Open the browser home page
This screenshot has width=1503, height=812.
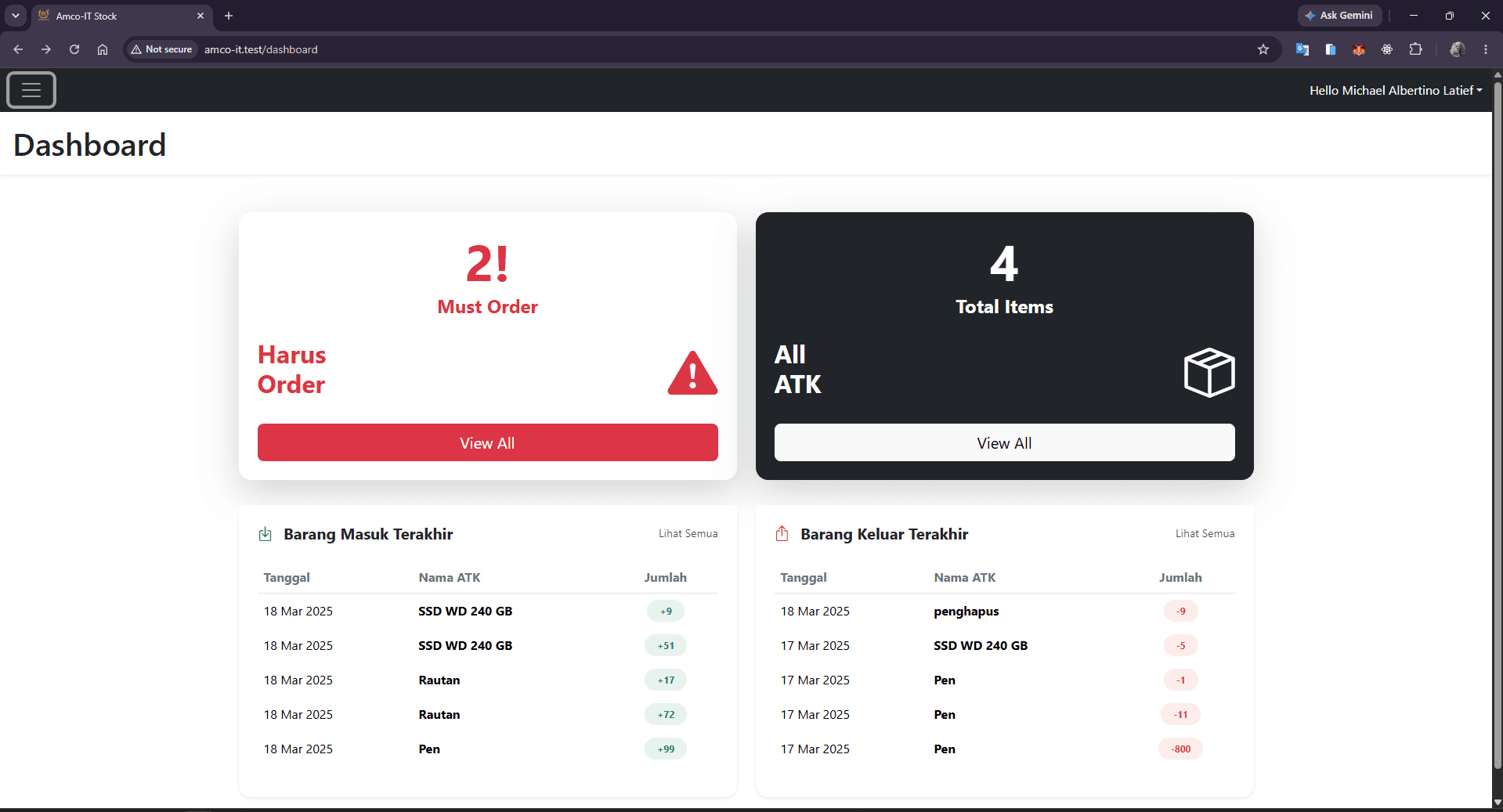(103, 49)
